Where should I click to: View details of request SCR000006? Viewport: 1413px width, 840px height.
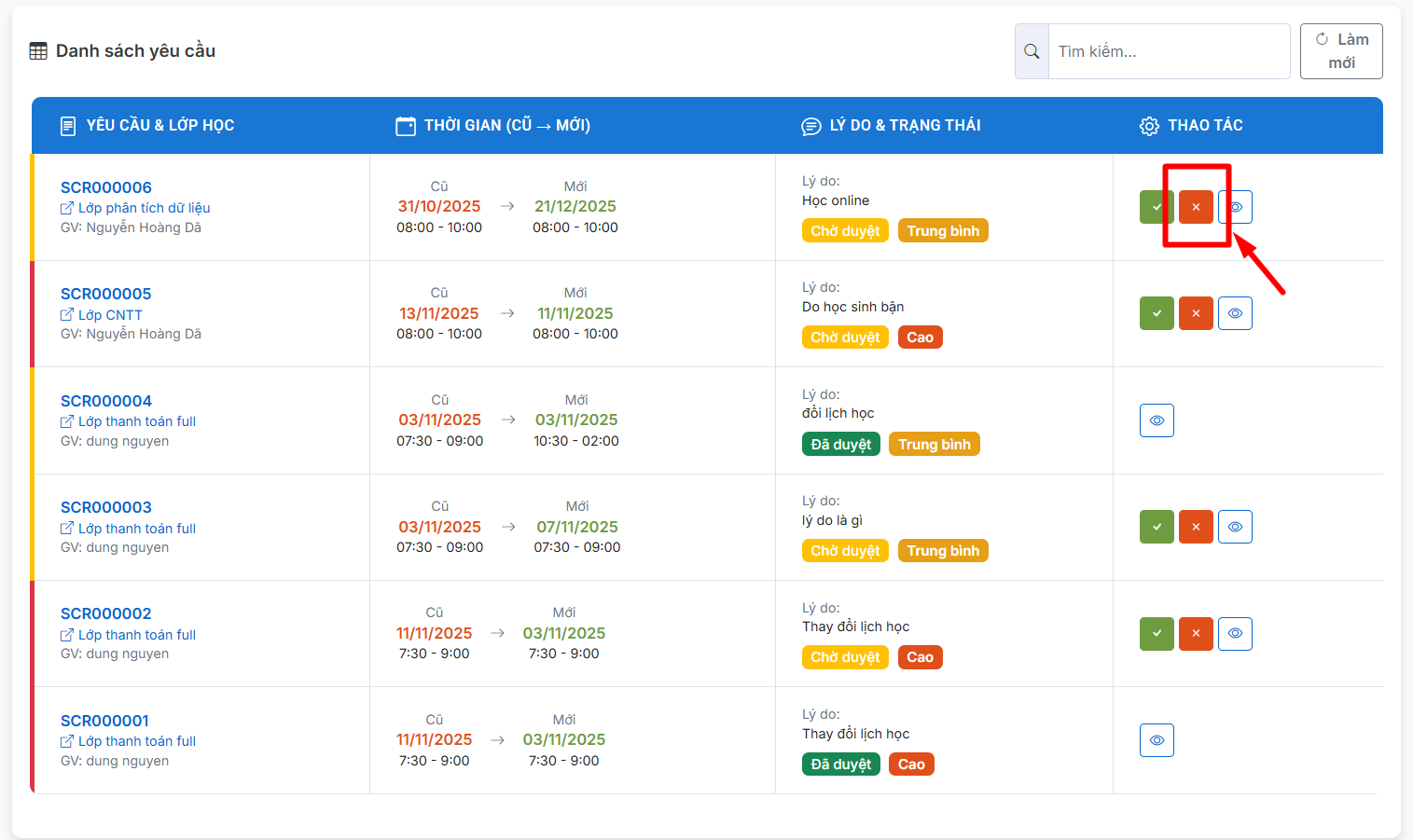tap(1237, 207)
